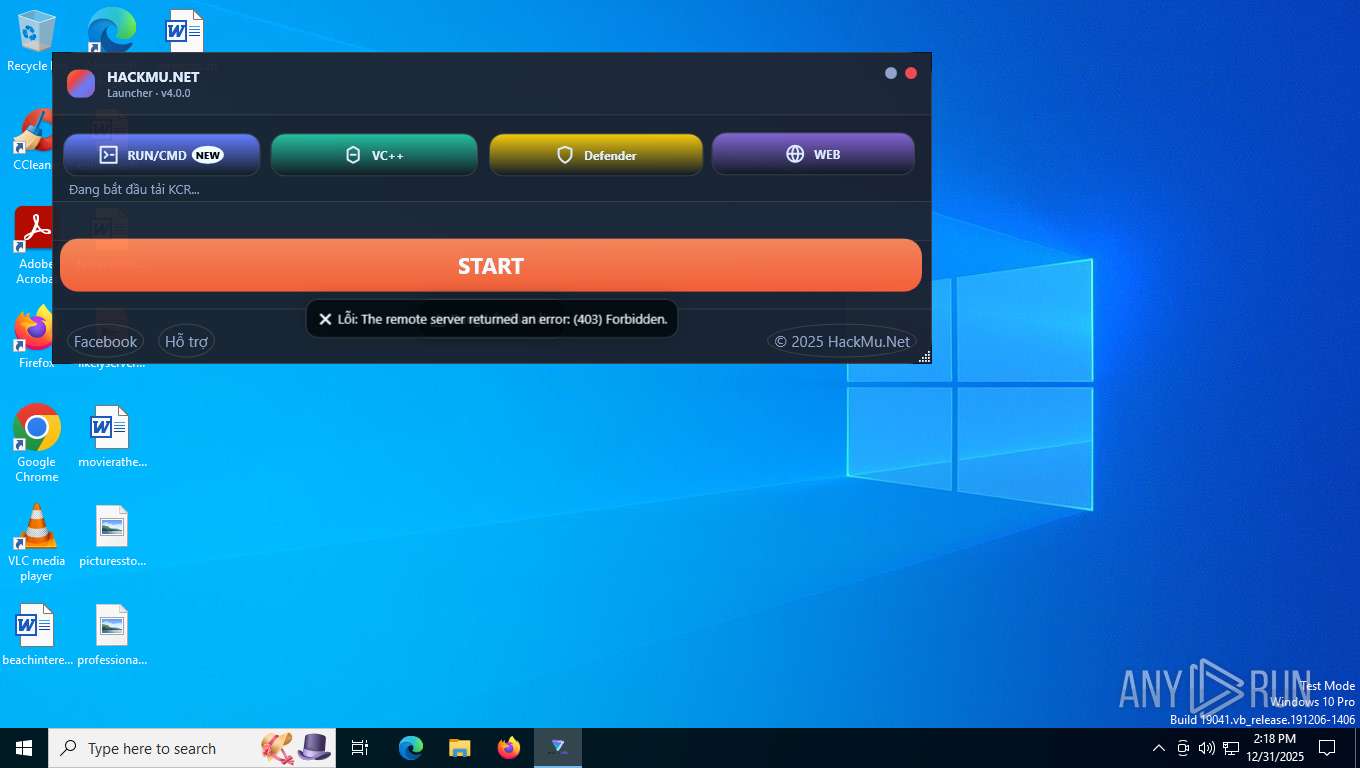Viewport: 1360px width, 768px height.
Task: Open the Defender settings button
Action: (596, 155)
